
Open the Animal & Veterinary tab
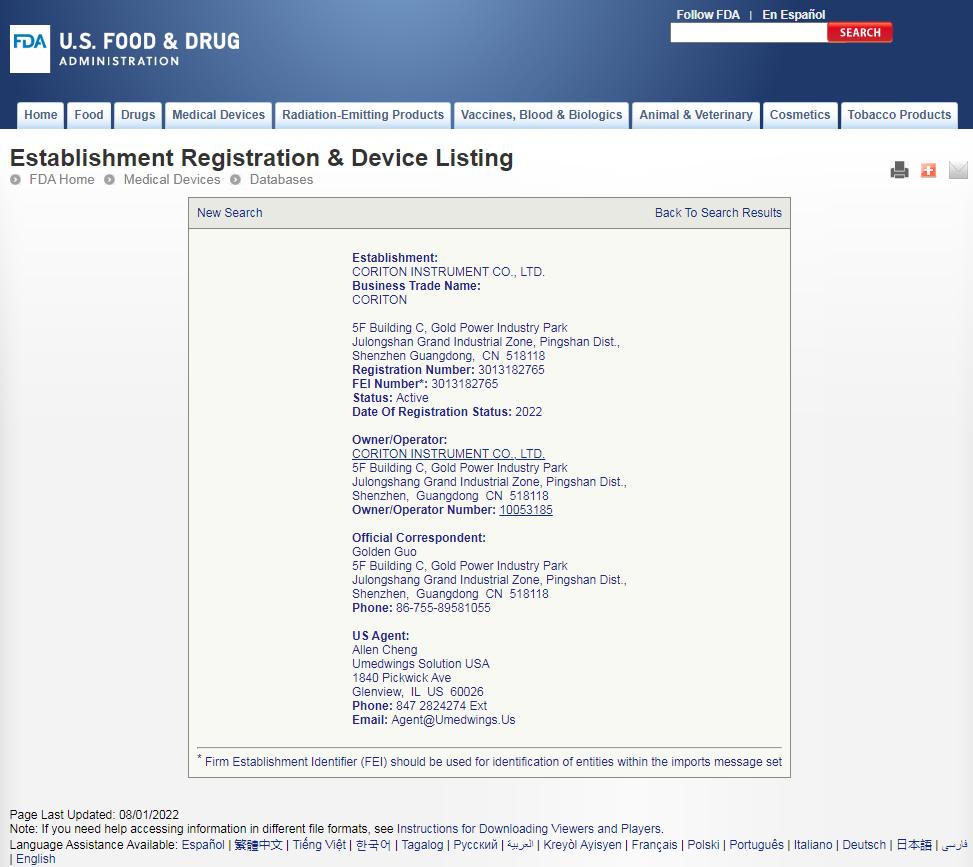[696, 115]
